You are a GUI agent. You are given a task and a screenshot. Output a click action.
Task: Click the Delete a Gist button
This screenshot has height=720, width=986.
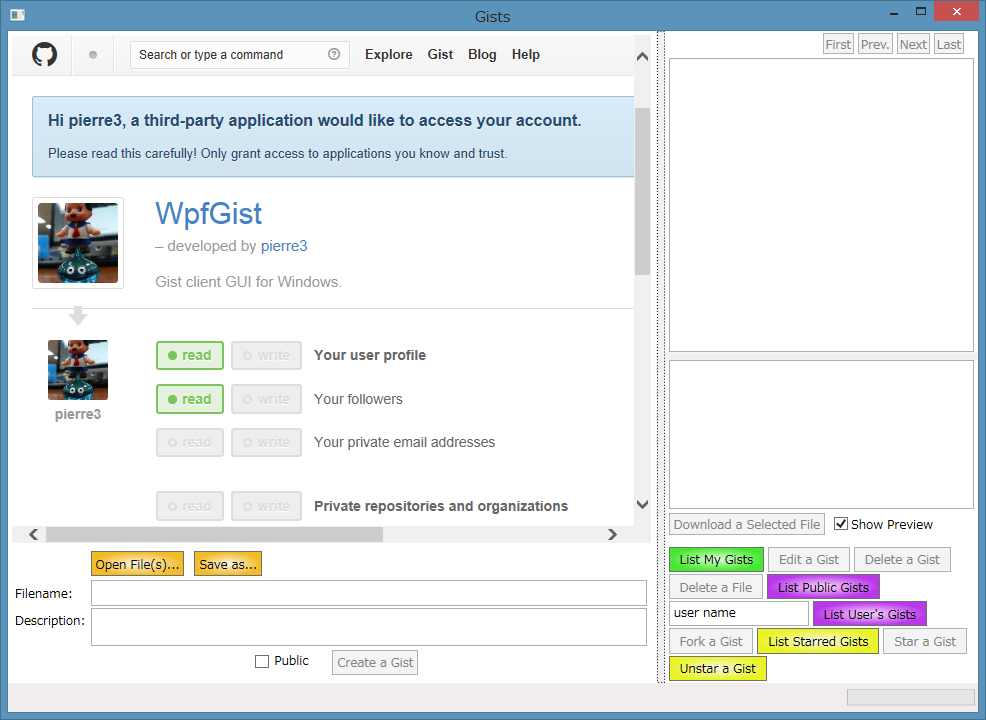click(x=902, y=560)
